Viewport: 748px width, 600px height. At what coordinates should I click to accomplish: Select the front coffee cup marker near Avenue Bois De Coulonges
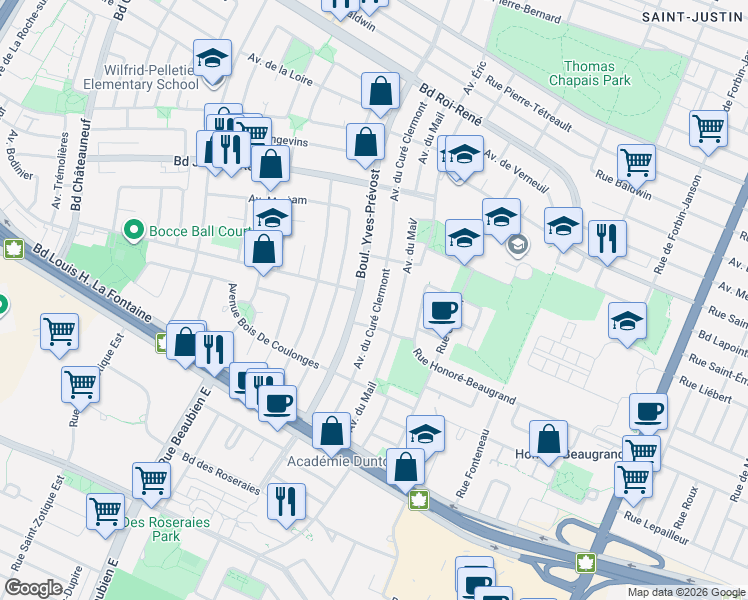click(277, 405)
